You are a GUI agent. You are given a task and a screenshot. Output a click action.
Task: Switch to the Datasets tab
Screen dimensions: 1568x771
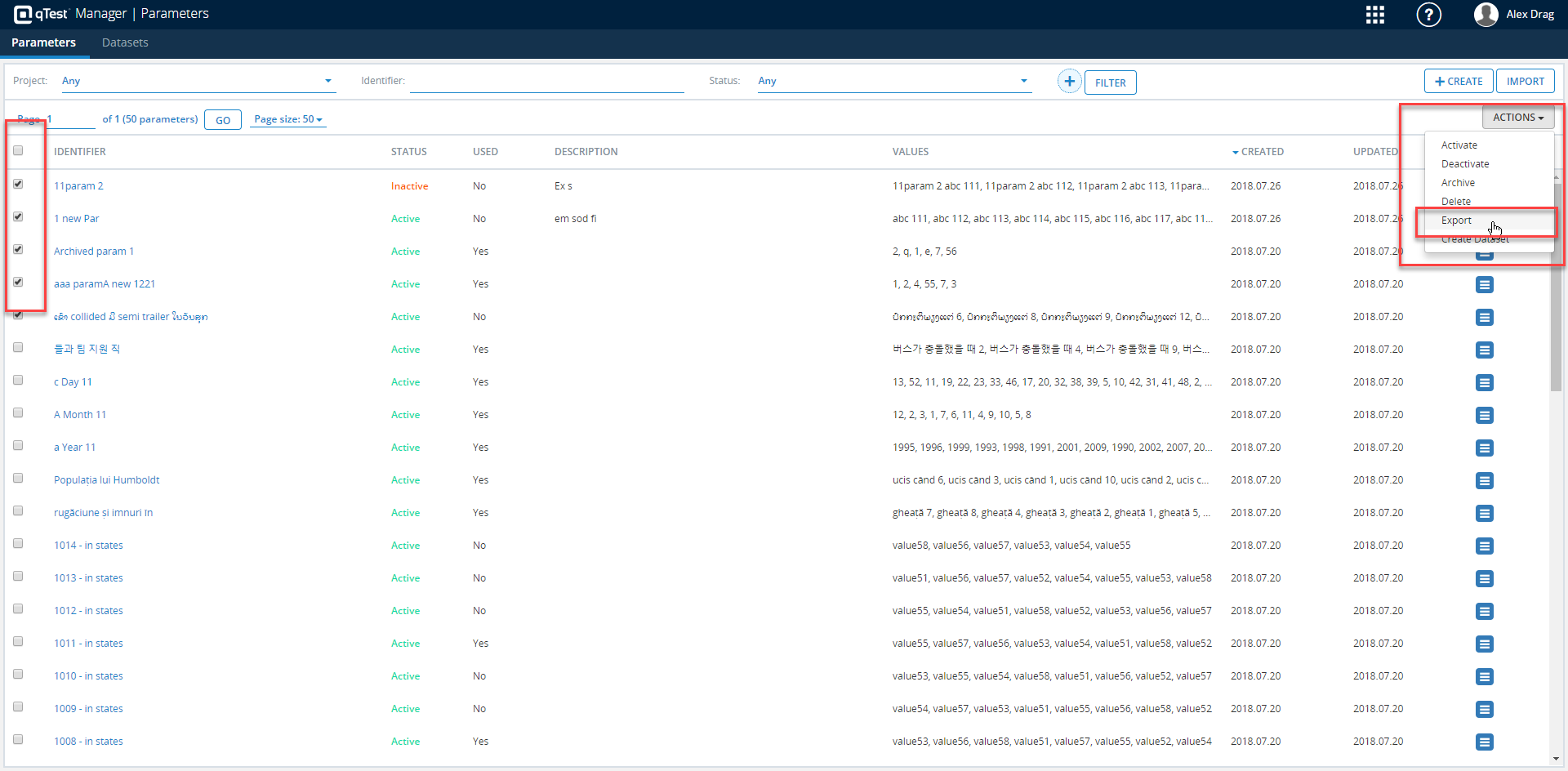125,42
